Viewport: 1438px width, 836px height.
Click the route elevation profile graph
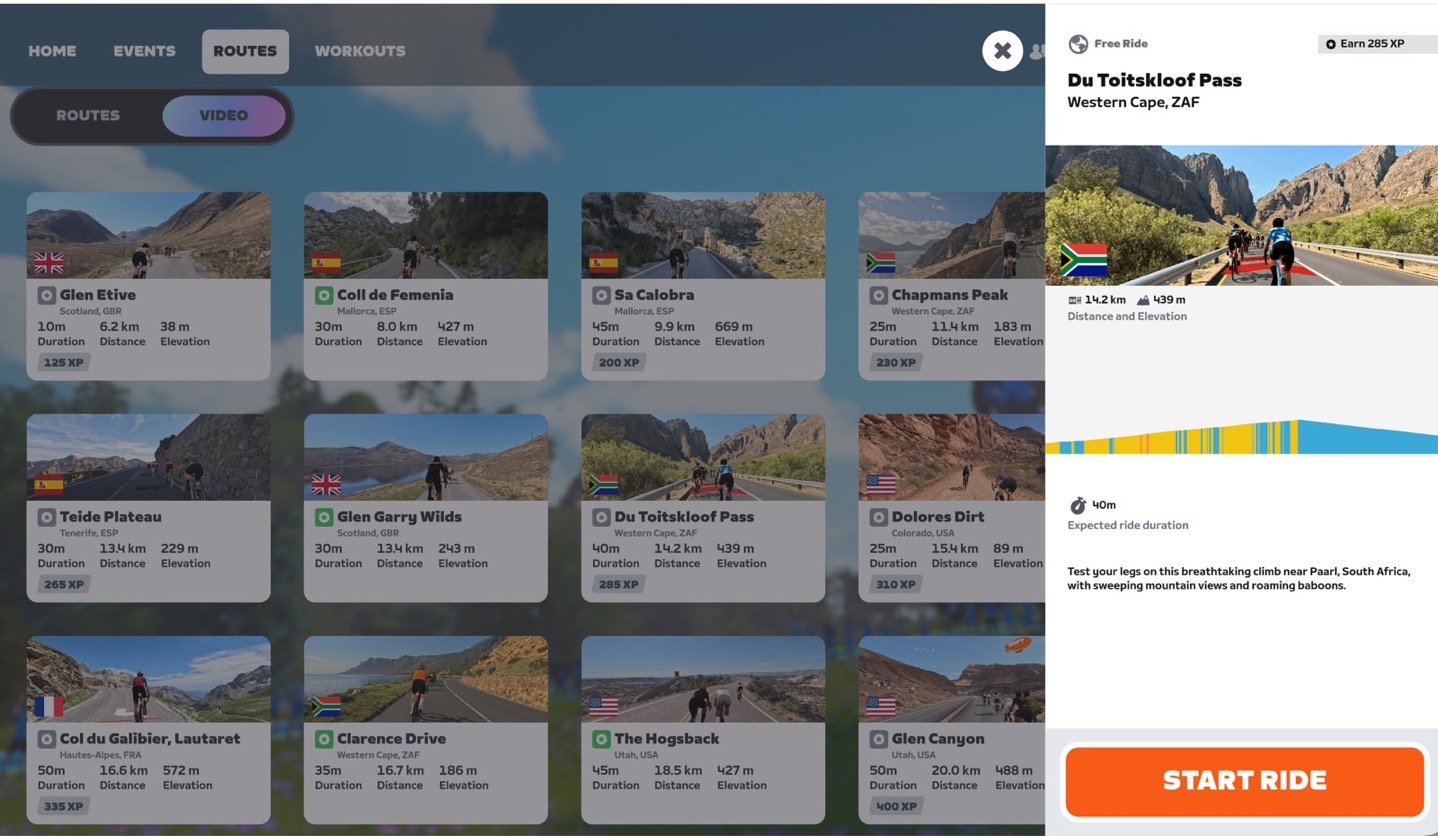(x=1241, y=437)
